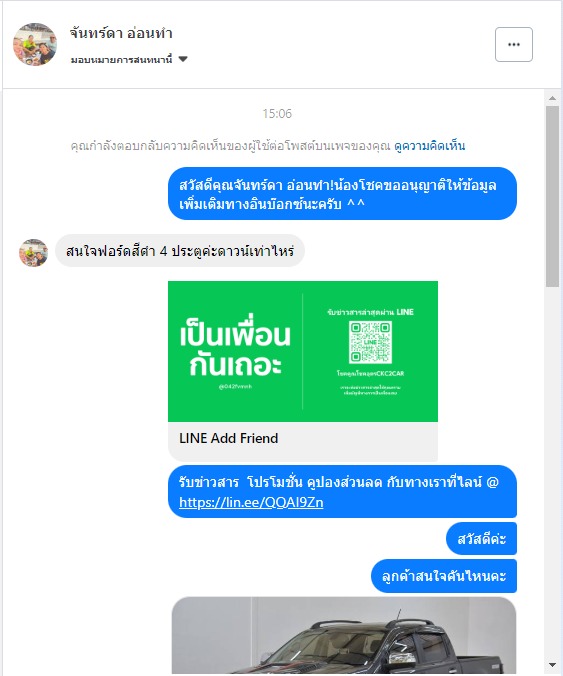Click the ลูกค้าสนใจคันไหนคะ message bubble

tap(444, 576)
